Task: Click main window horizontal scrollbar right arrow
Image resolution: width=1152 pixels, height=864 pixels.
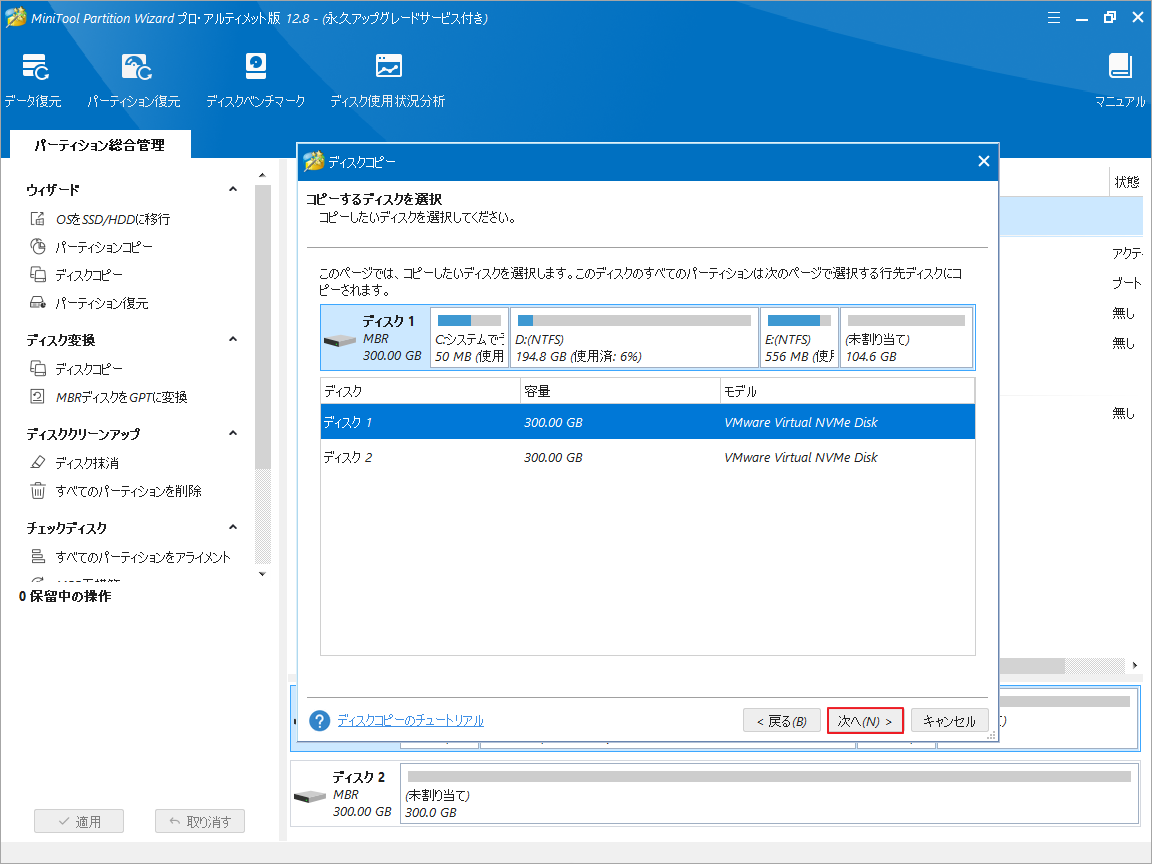Action: point(1135,665)
